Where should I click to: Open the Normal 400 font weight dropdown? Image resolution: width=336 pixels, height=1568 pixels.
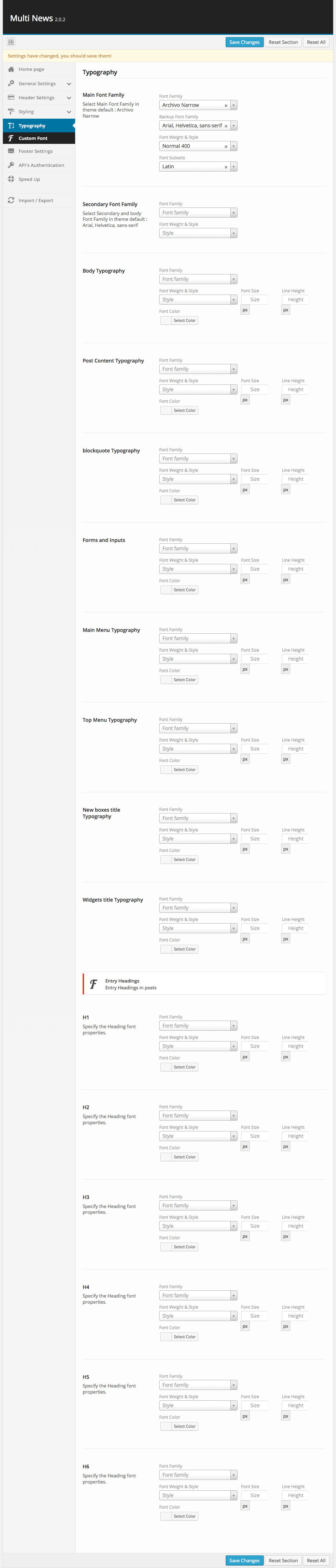[234, 146]
